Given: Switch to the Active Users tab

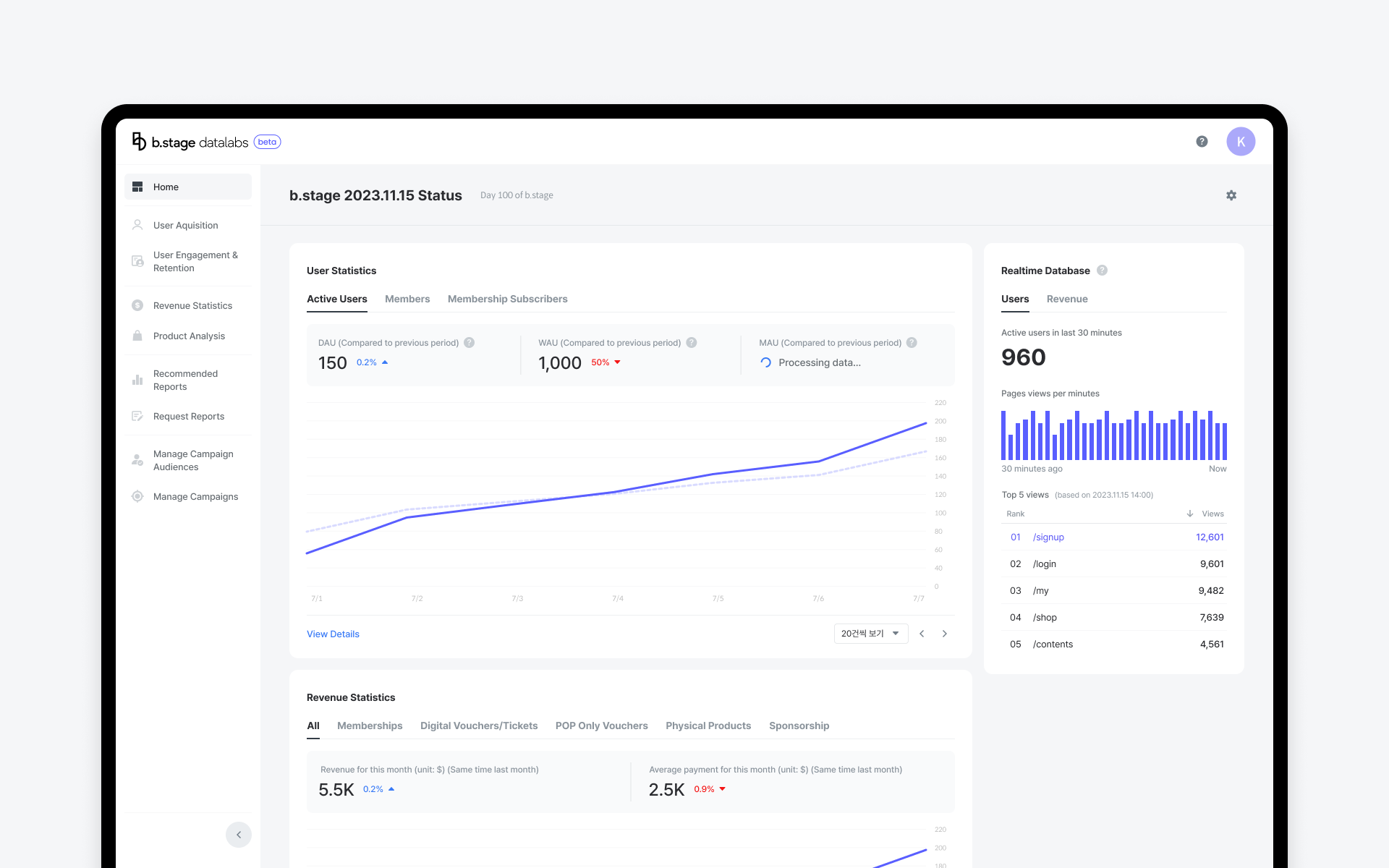Looking at the screenshot, I should pyautogui.click(x=337, y=299).
